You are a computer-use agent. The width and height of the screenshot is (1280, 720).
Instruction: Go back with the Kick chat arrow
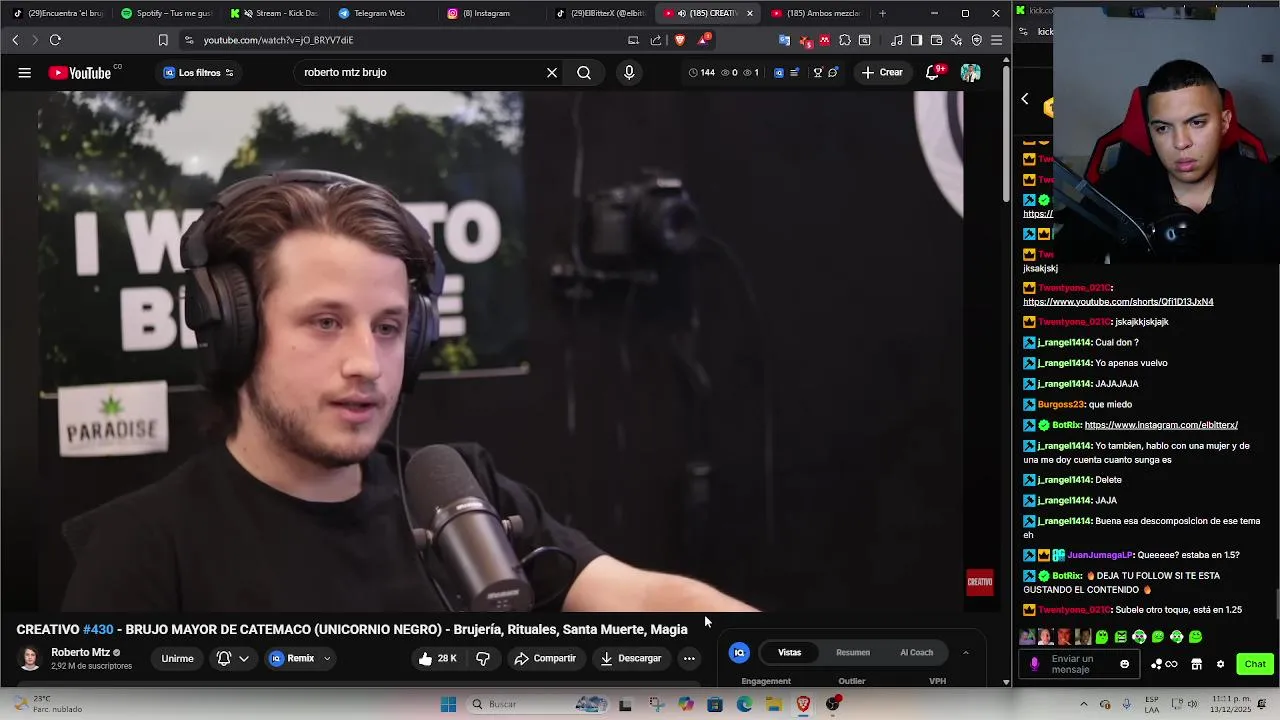point(1025,99)
